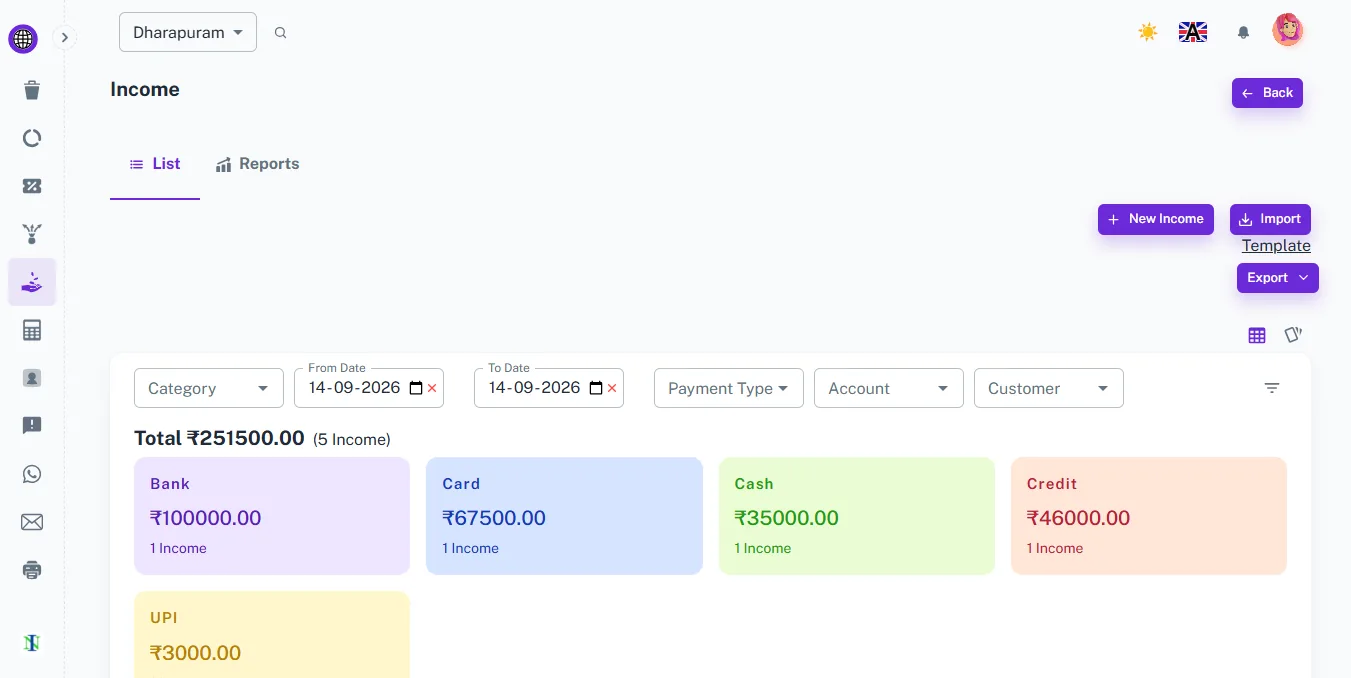Select the income hand-with-coins sidebar icon
The width and height of the screenshot is (1351, 678).
tap(32, 282)
